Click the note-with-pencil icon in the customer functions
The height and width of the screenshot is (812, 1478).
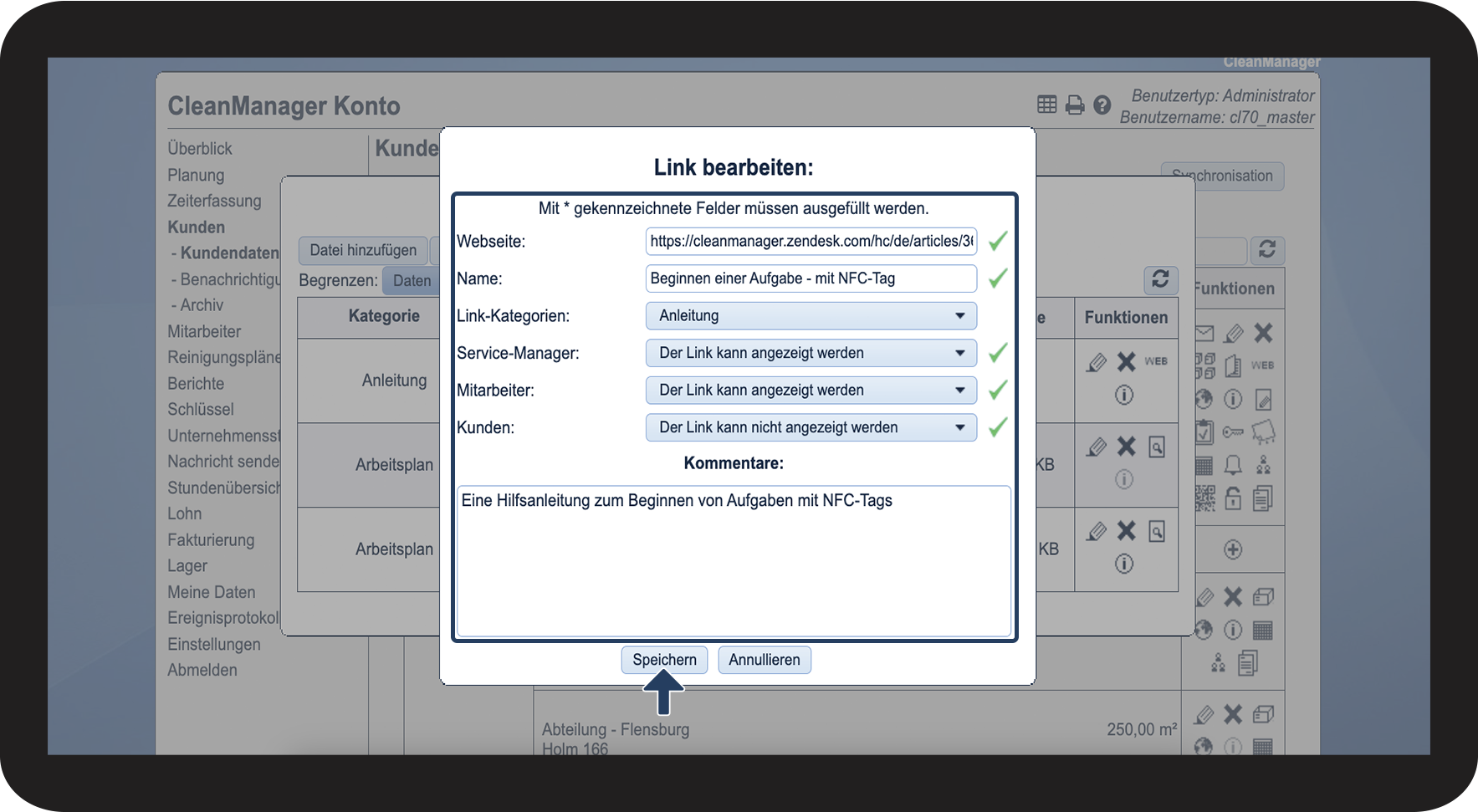[1263, 400]
